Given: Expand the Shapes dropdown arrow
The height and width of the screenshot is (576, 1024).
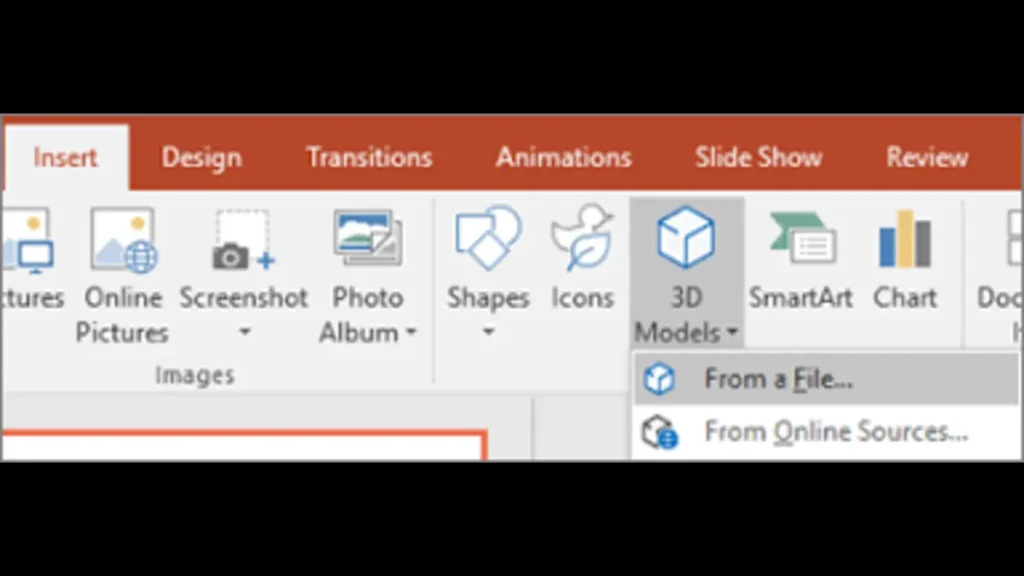Looking at the screenshot, I should point(488,332).
